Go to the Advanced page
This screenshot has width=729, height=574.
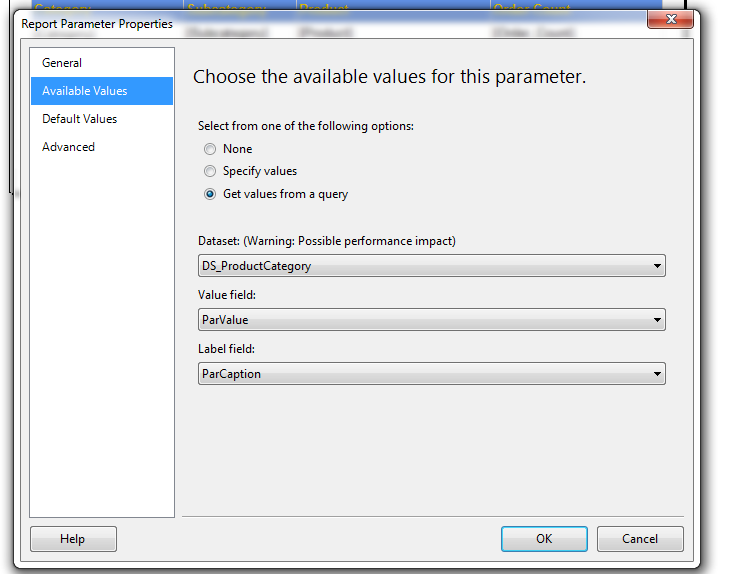pos(68,147)
